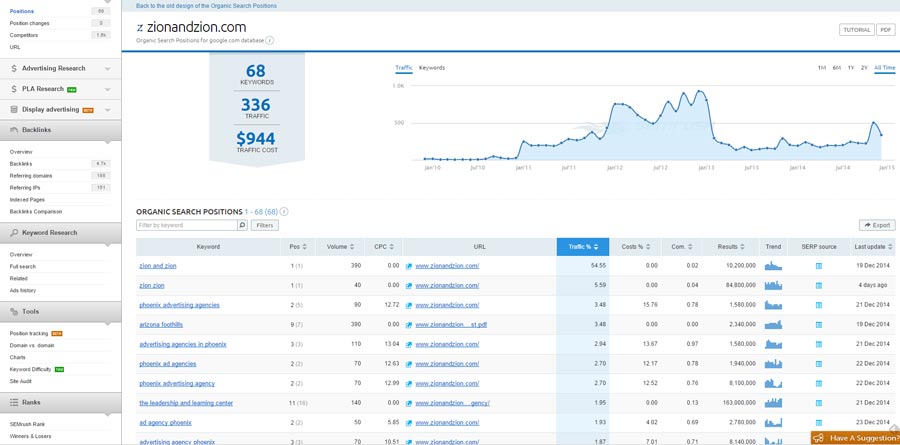900x445 pixels.
Task: Open Keyword Difficulty tool
Action: [30, 369]
